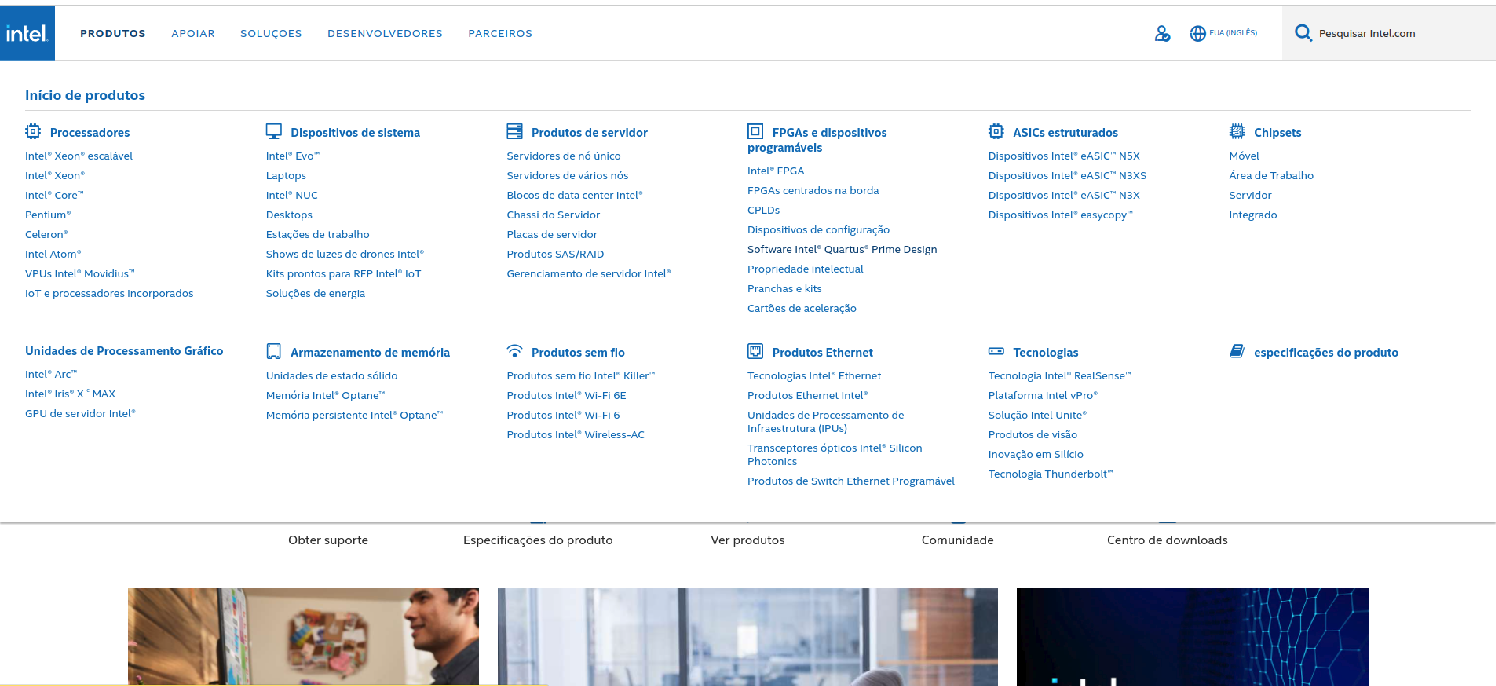Open VPUs Intel Movidius link

click(80, 273)
